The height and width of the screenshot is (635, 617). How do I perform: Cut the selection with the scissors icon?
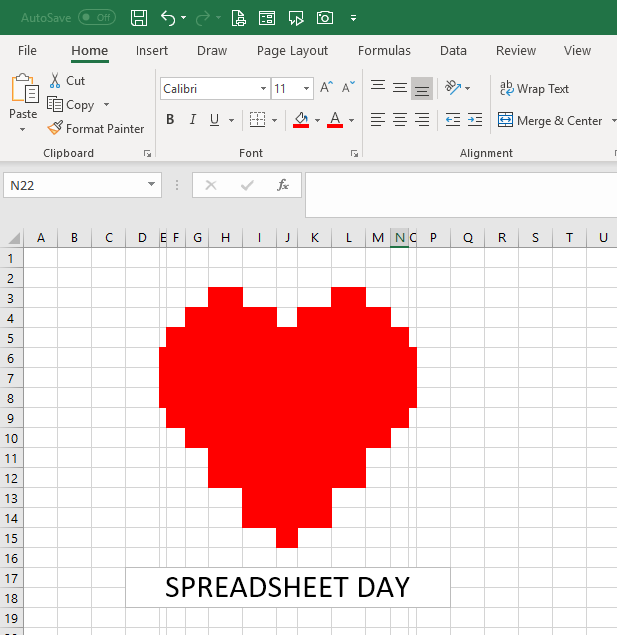[55, 80]
